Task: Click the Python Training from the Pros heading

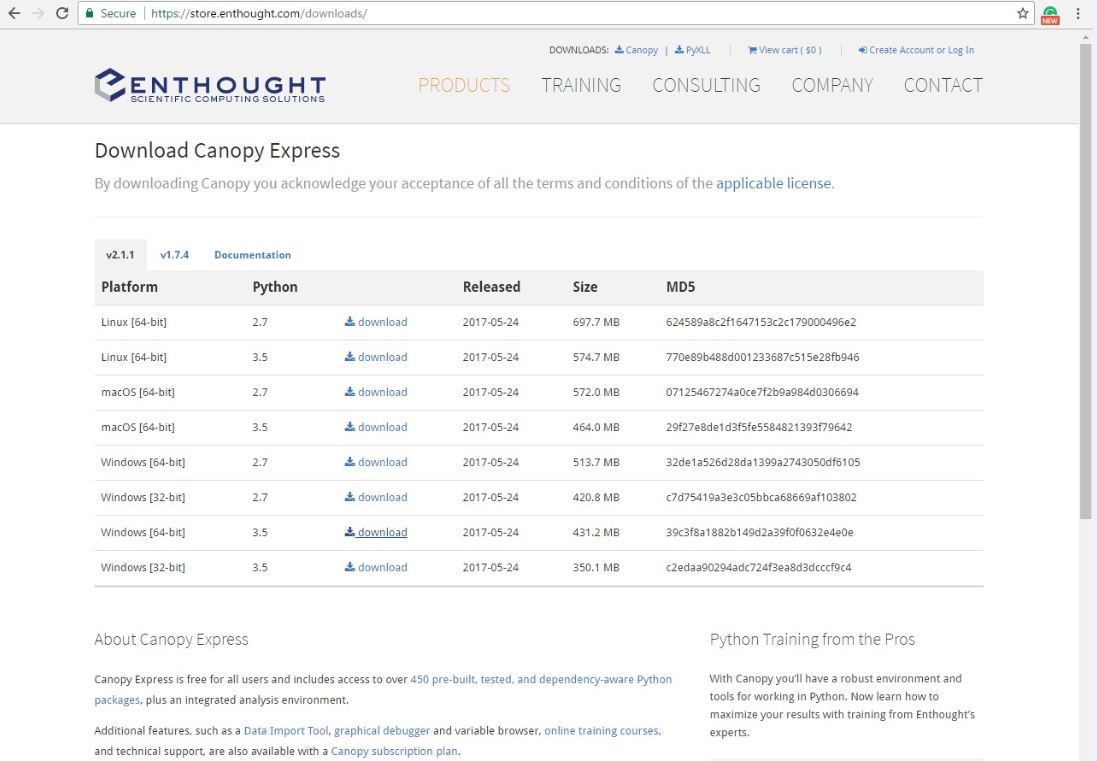Action: click(x=812, y=639)
